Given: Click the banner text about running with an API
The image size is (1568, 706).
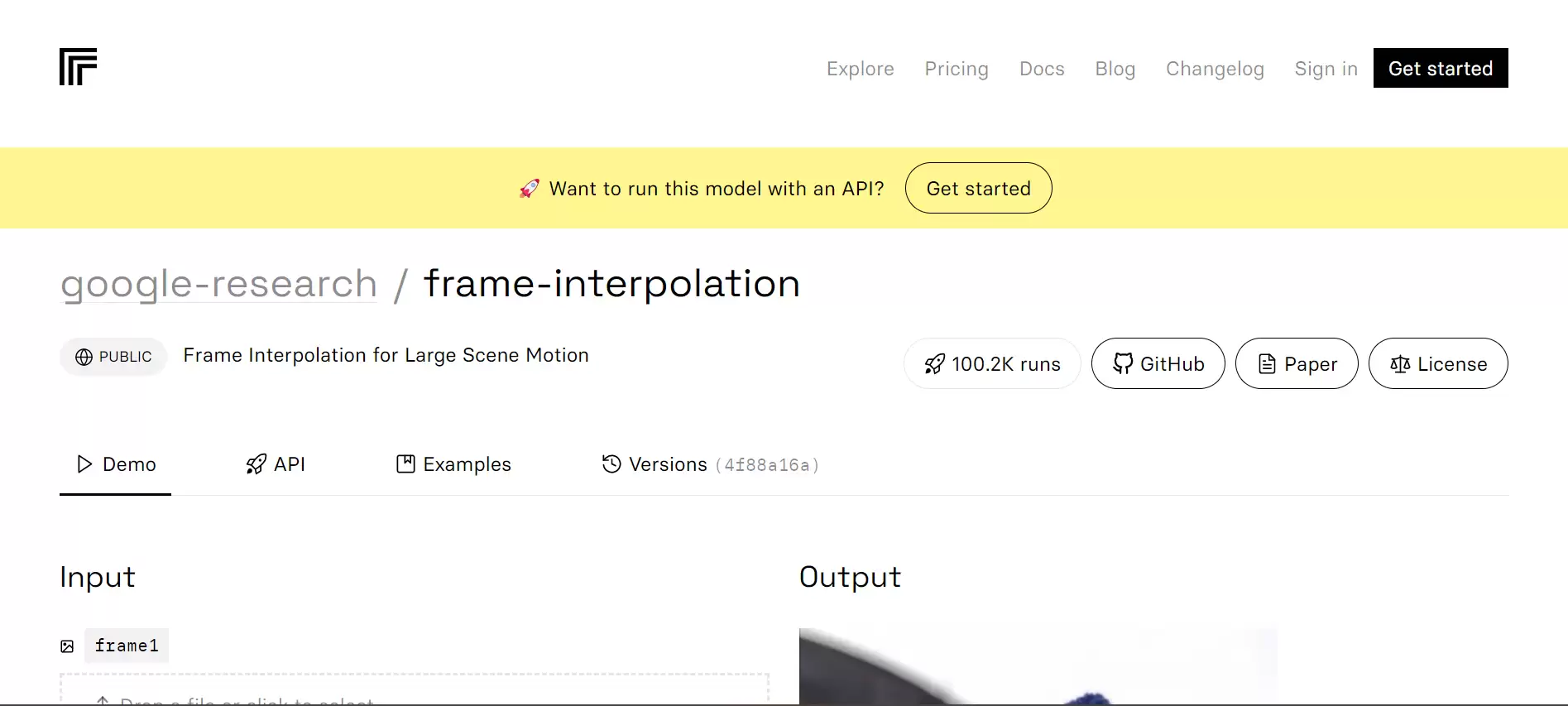Looking at the screenshot, I should pyautogui.click(x=717, y=189).
